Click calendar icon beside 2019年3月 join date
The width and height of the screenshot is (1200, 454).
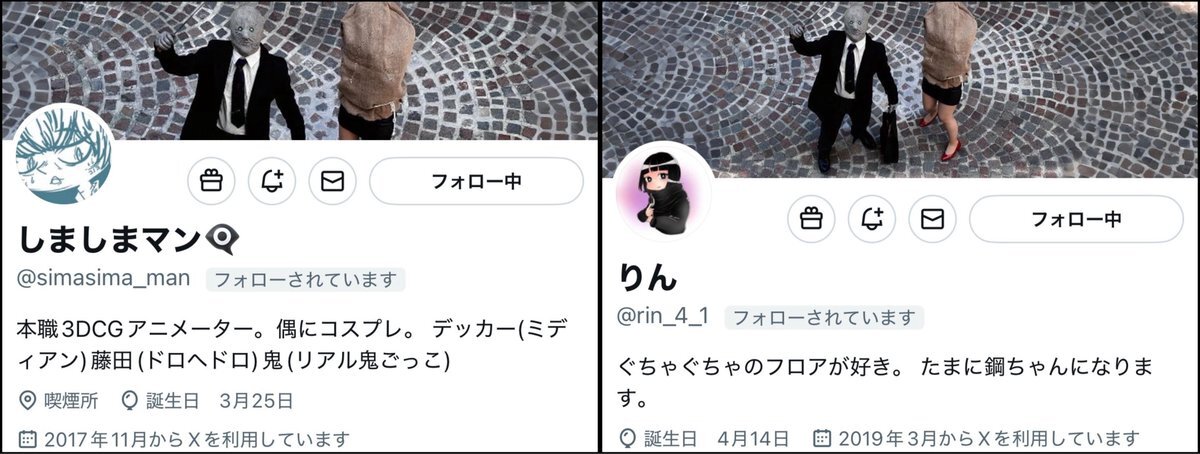pos(822,438)
